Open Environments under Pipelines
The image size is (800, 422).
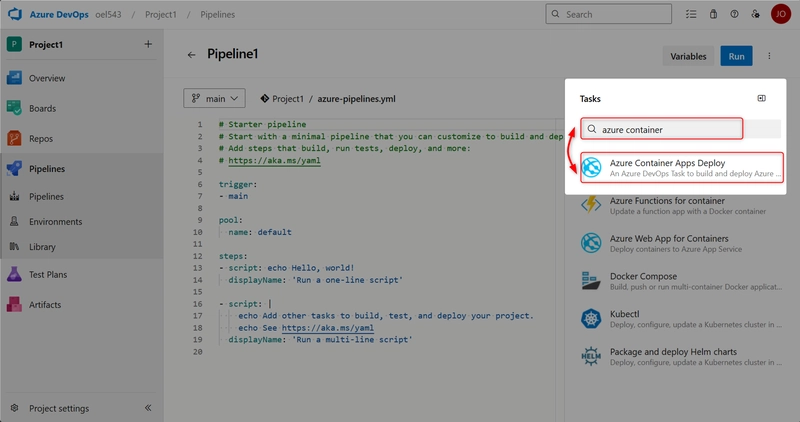[x=55, y=221]
